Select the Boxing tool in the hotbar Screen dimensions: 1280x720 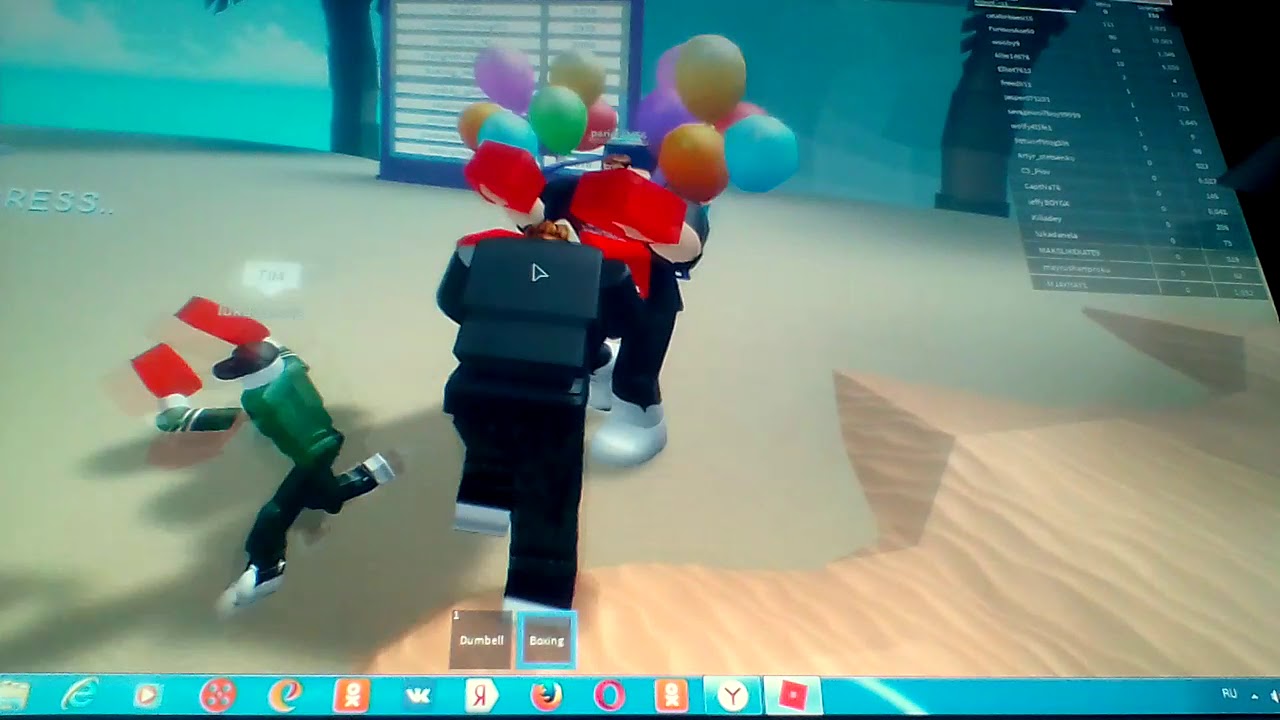(546, 639)
